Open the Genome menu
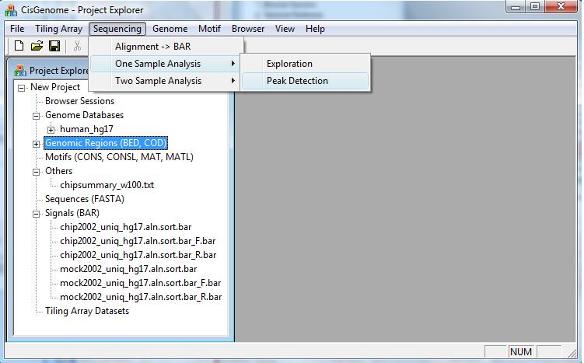The image size is (584, 363). [x=169, y=29]
